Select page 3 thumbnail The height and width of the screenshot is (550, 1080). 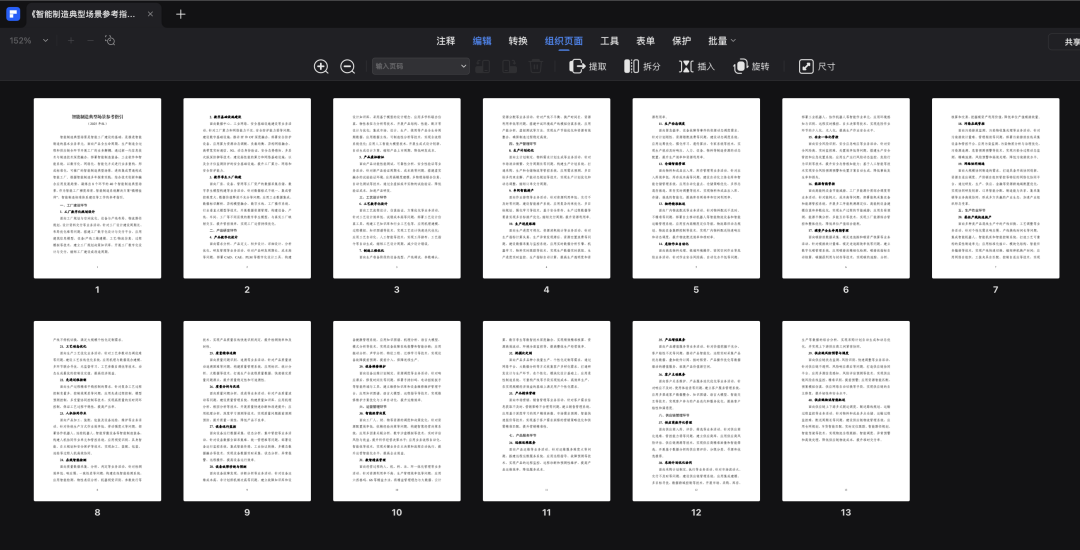click(x=397, y=188)
